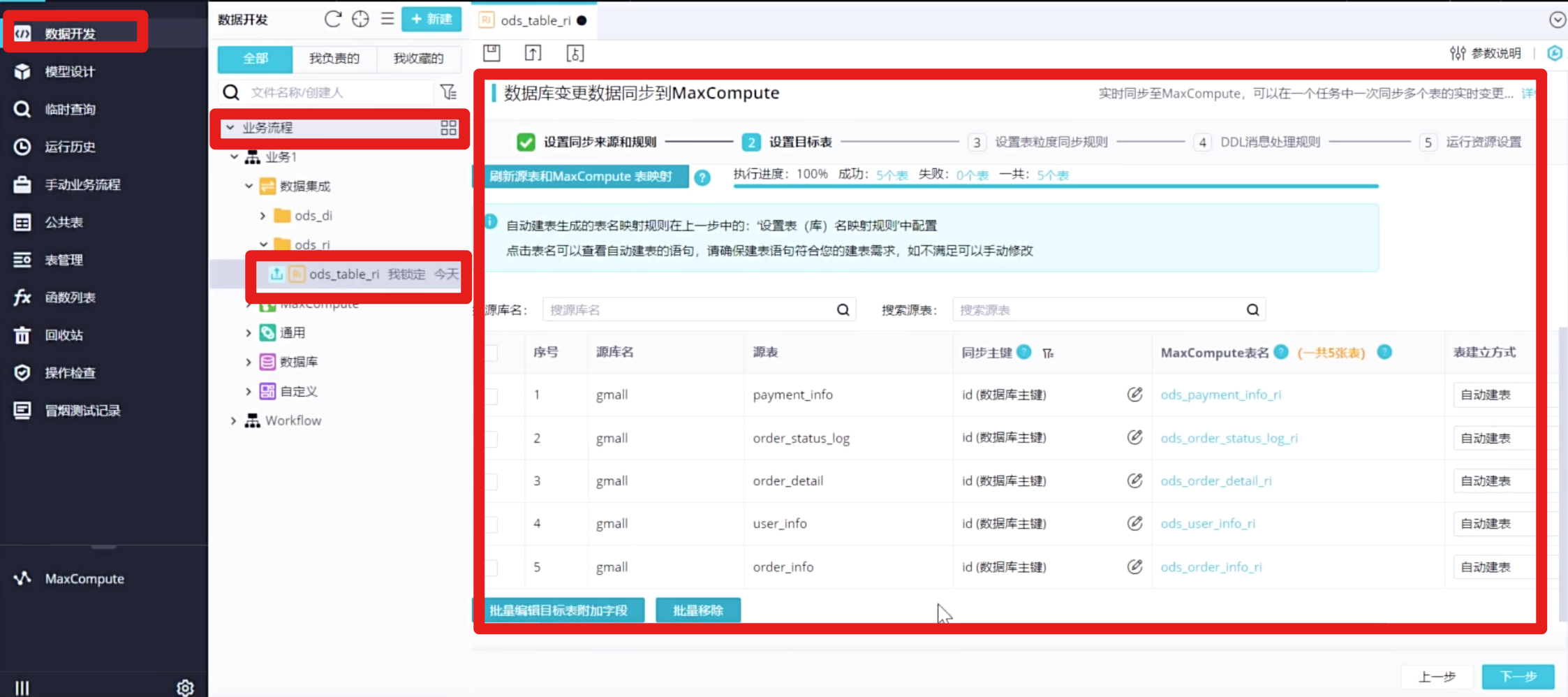The height and width of the screenshot is (697, 1568).
Task: Click the refresh icon in 数据开发 panel
Action: tap(333, 19)
